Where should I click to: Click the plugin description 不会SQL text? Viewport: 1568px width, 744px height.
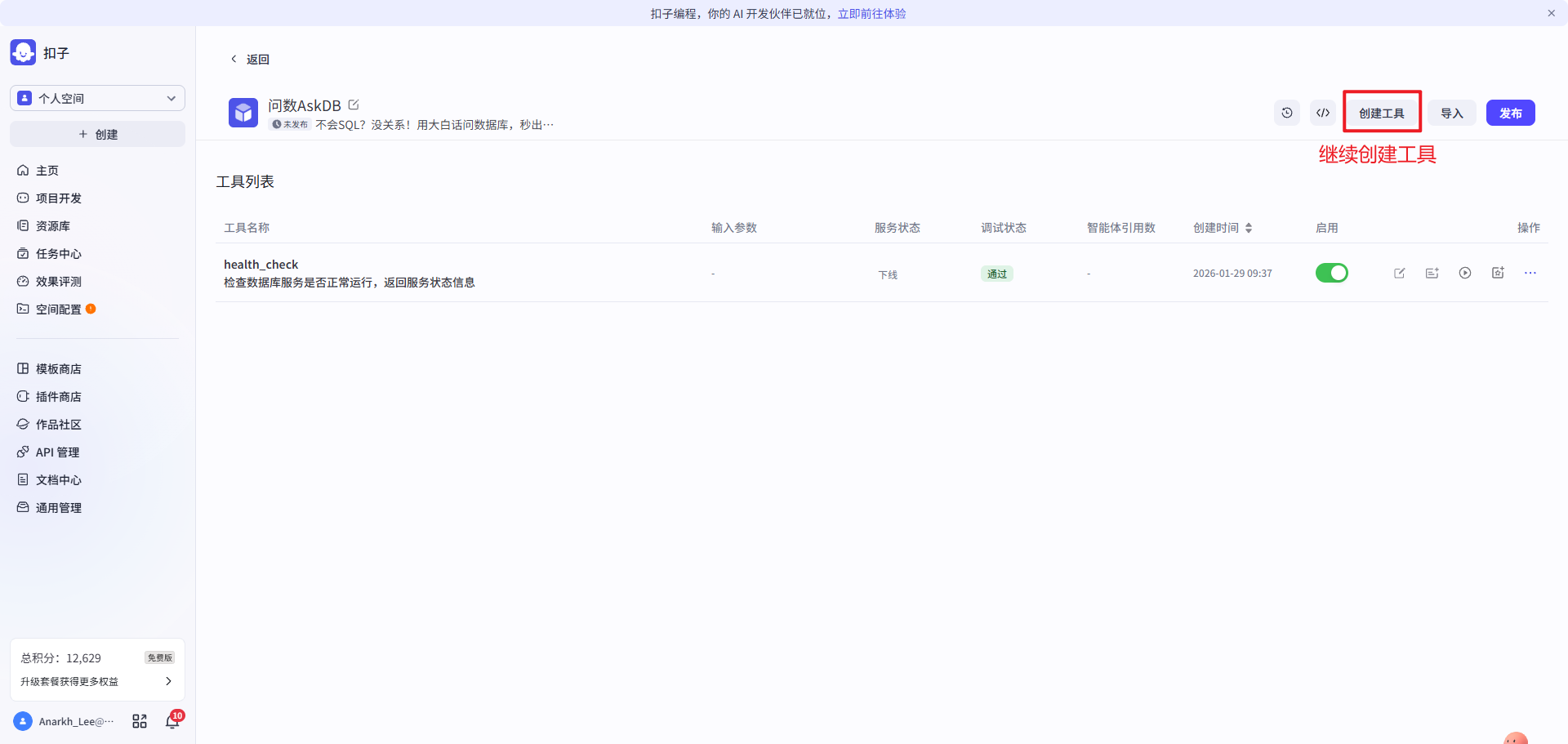[434, 125]
